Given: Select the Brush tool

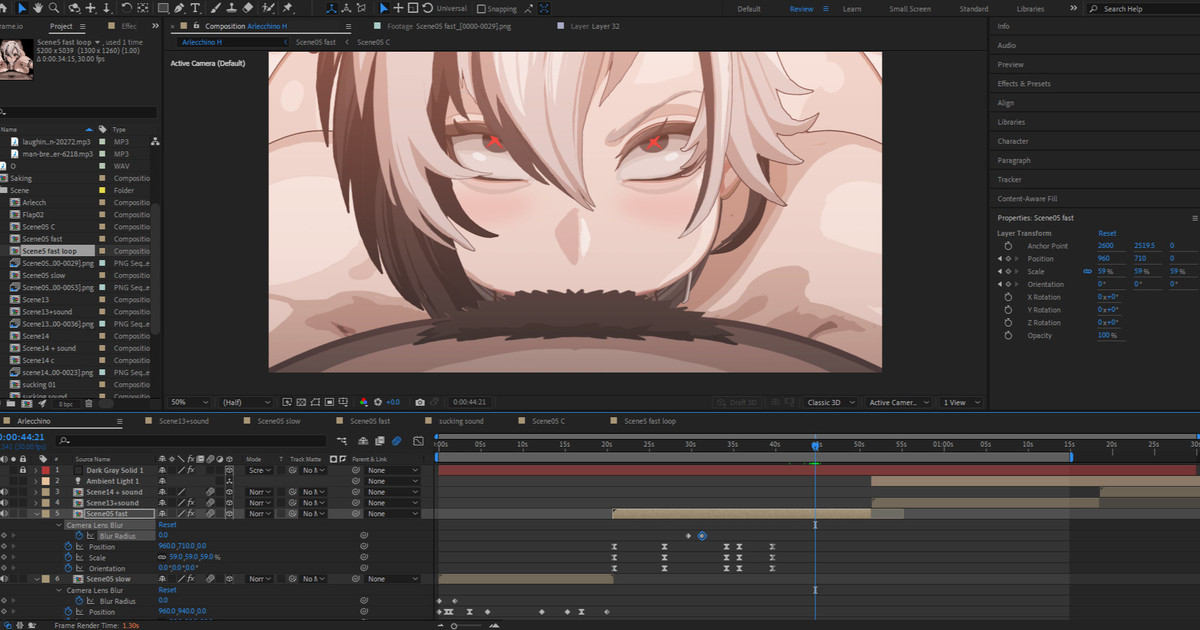Looking at the screenshot, I should coord(215,8).
